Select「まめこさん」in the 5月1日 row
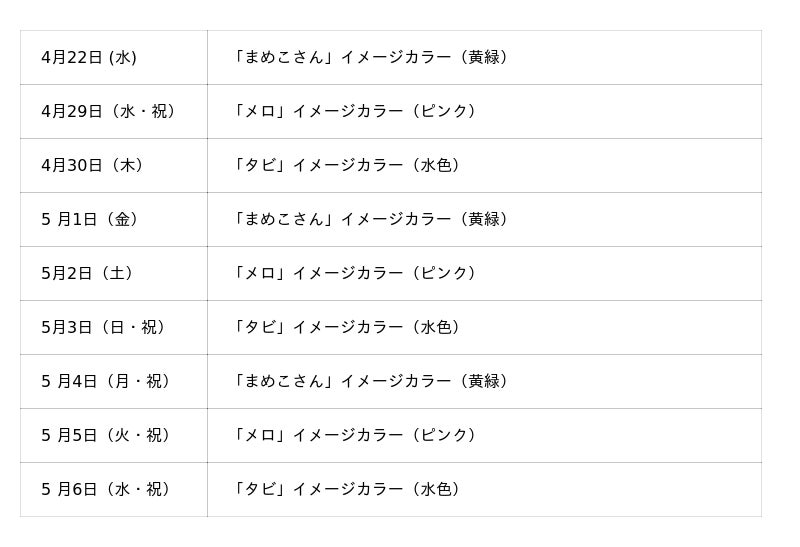 tap(284, 220)
